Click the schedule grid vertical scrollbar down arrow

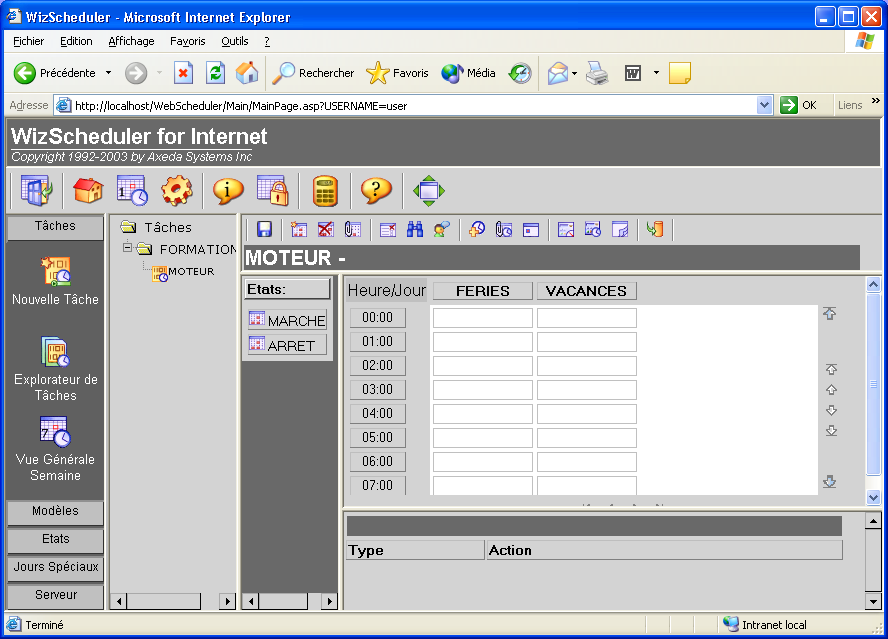[873, 497]
